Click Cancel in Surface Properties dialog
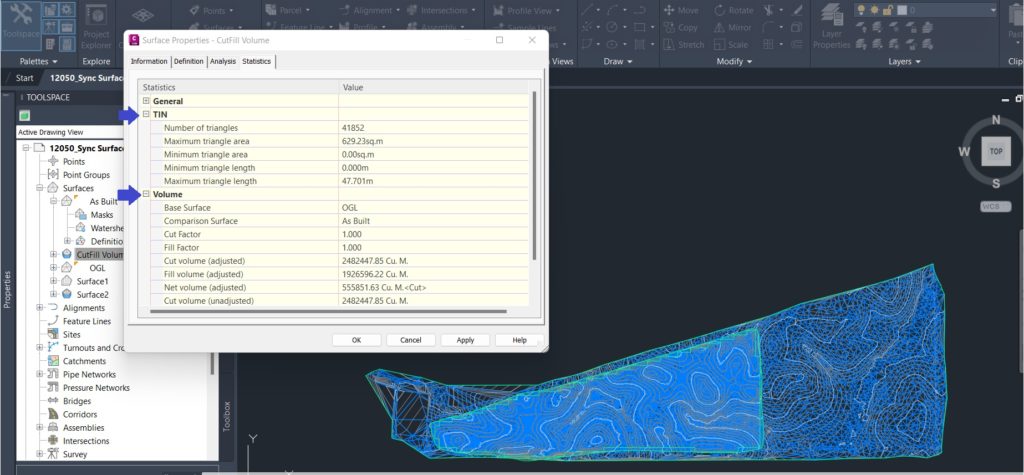Viewport: 1024px width, 475px height. pos(411,340)
